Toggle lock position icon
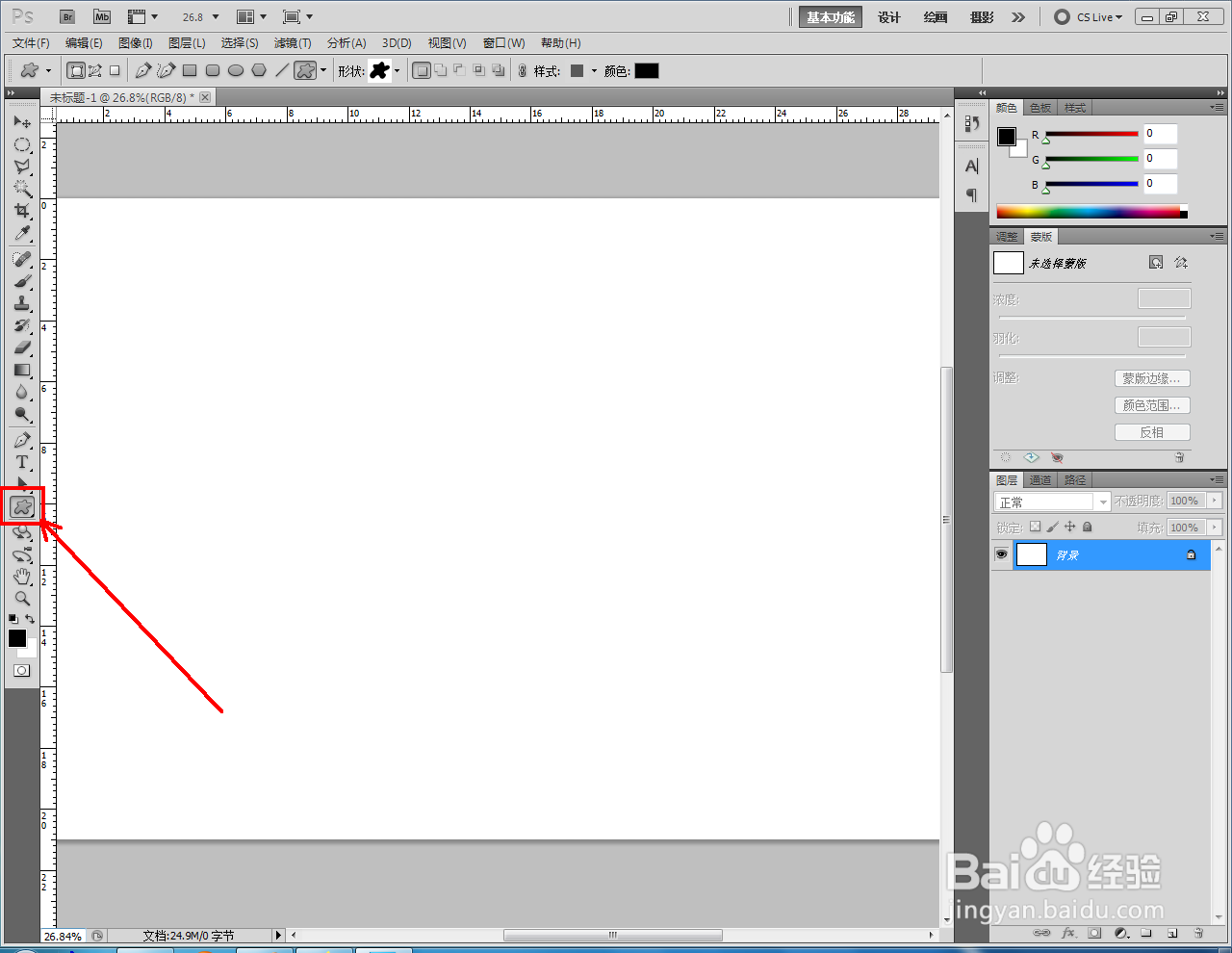Viewport: 1232px width, 953px height. (1069, 527)
